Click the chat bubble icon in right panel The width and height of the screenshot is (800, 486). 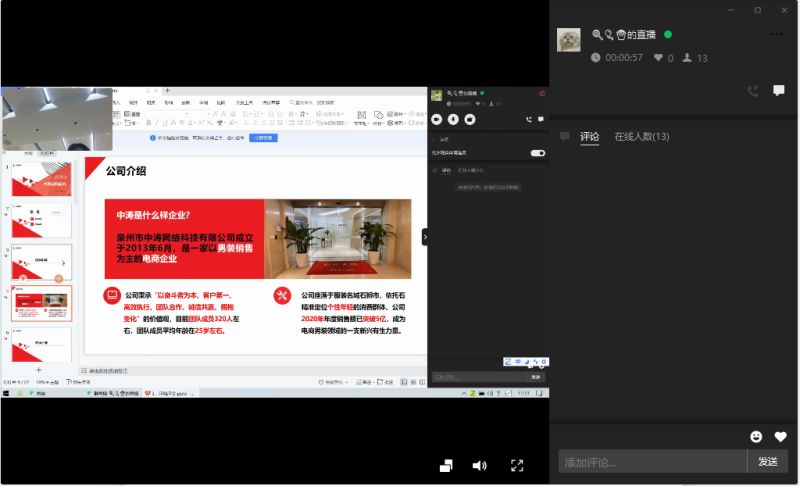[x=778, y=91]
